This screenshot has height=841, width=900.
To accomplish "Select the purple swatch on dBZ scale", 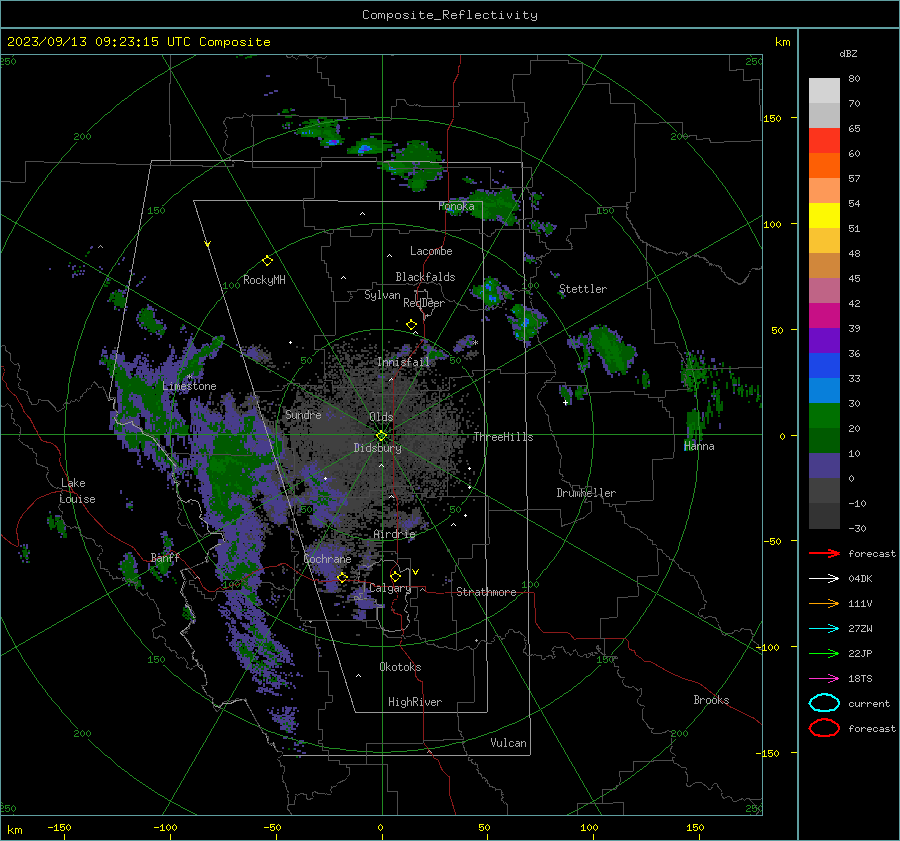I will click(x=824, y=341).
